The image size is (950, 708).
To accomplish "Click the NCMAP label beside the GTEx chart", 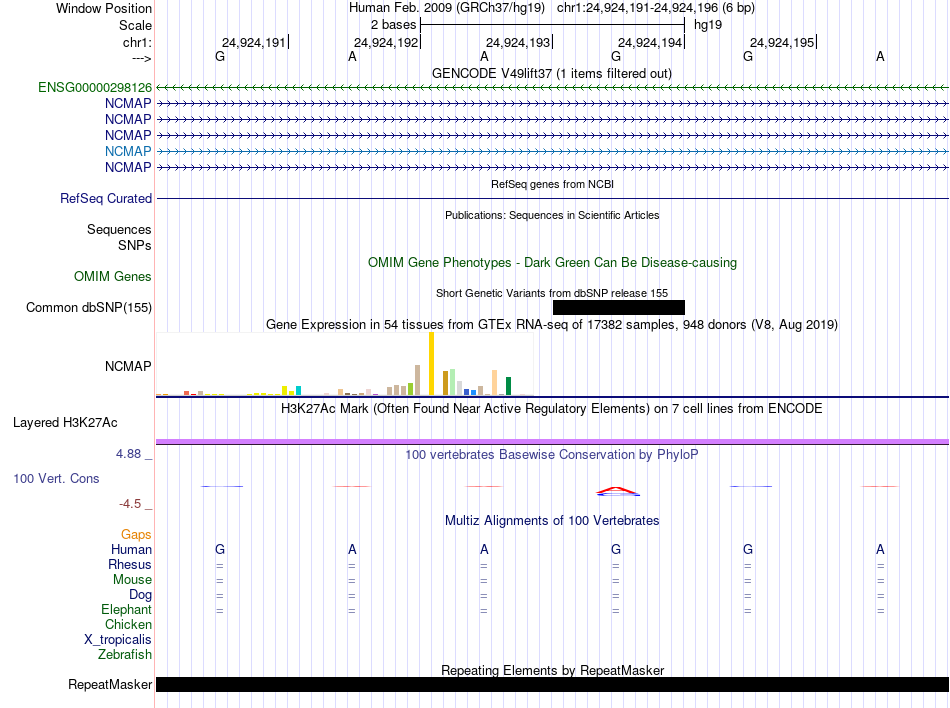I will tap(128, 366).
